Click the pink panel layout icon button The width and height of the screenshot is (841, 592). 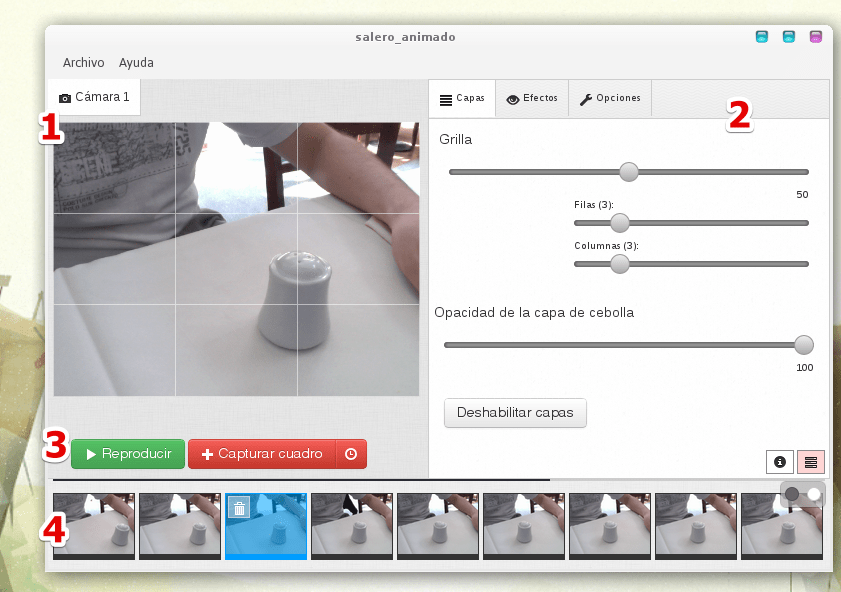(811, 462)
